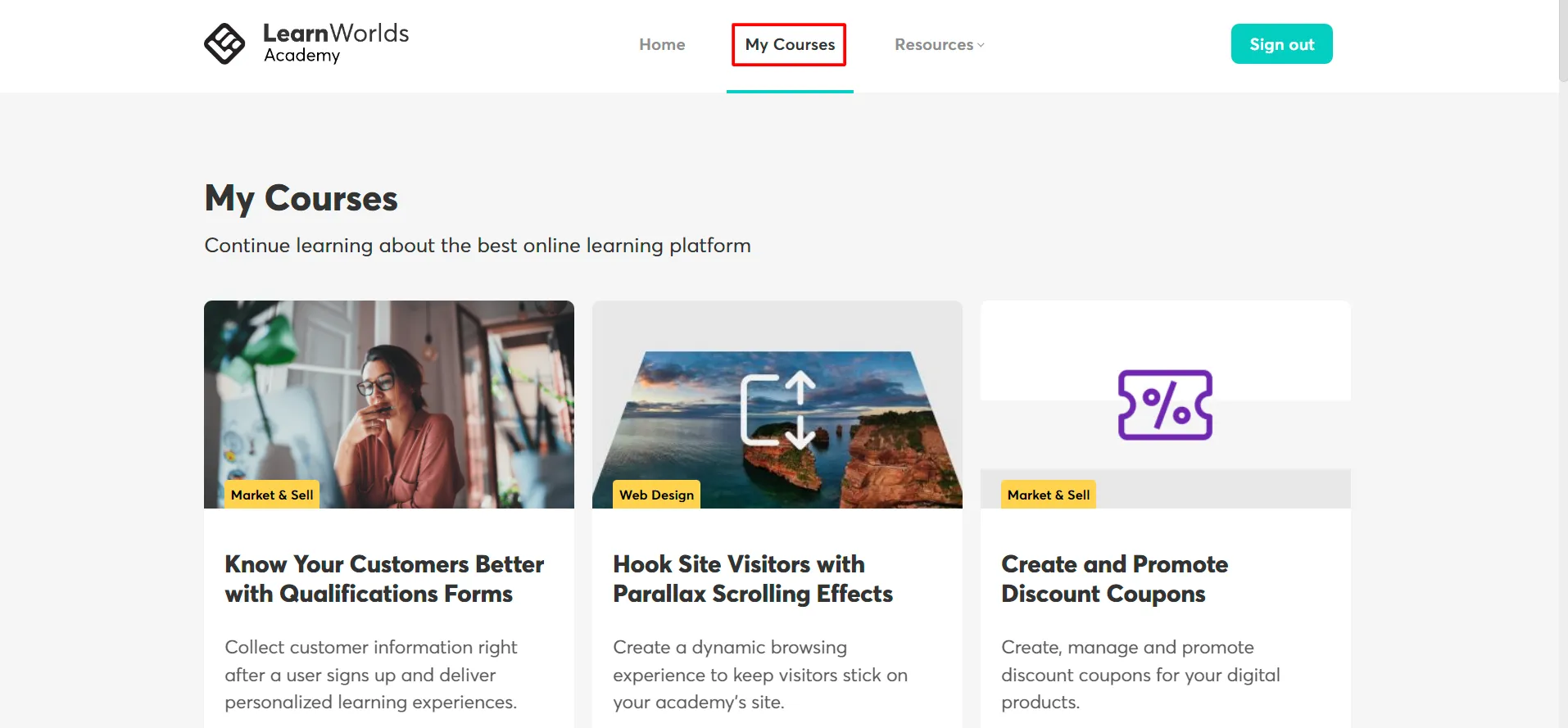Click the Sign out button
Viewport: 1568px width, 728px height.
click(x=1280, y=43)
